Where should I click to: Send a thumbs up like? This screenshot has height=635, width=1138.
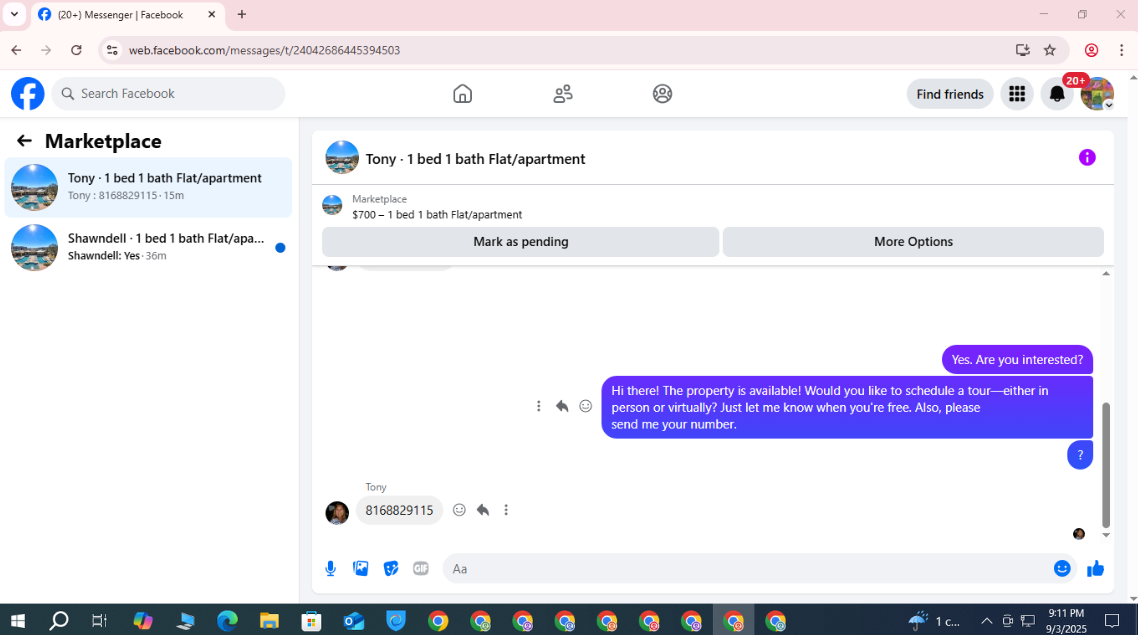1095,568
